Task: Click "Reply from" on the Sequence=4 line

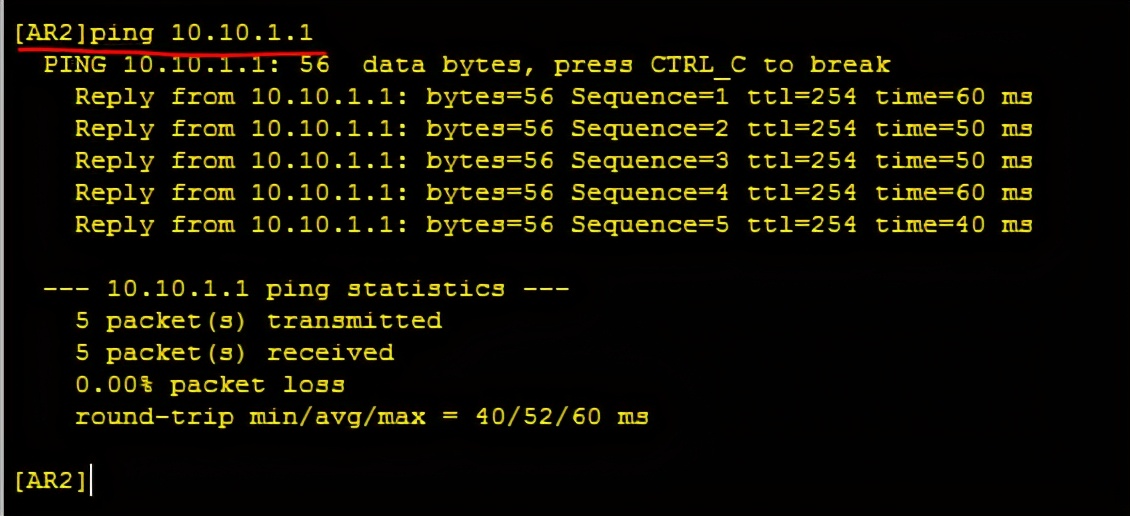Action: [154, 193]
